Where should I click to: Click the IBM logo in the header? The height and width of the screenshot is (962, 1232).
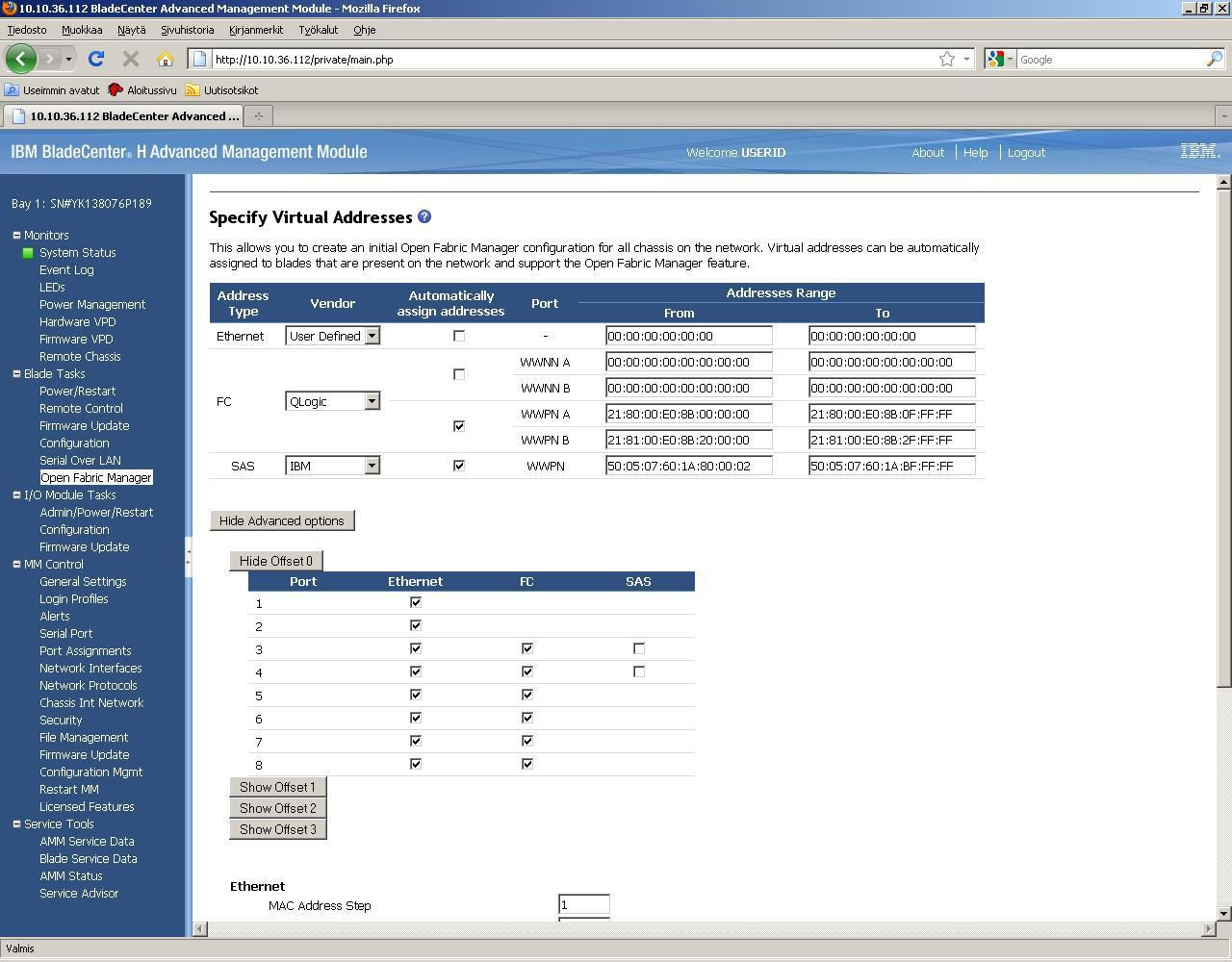click(1200, 151)
